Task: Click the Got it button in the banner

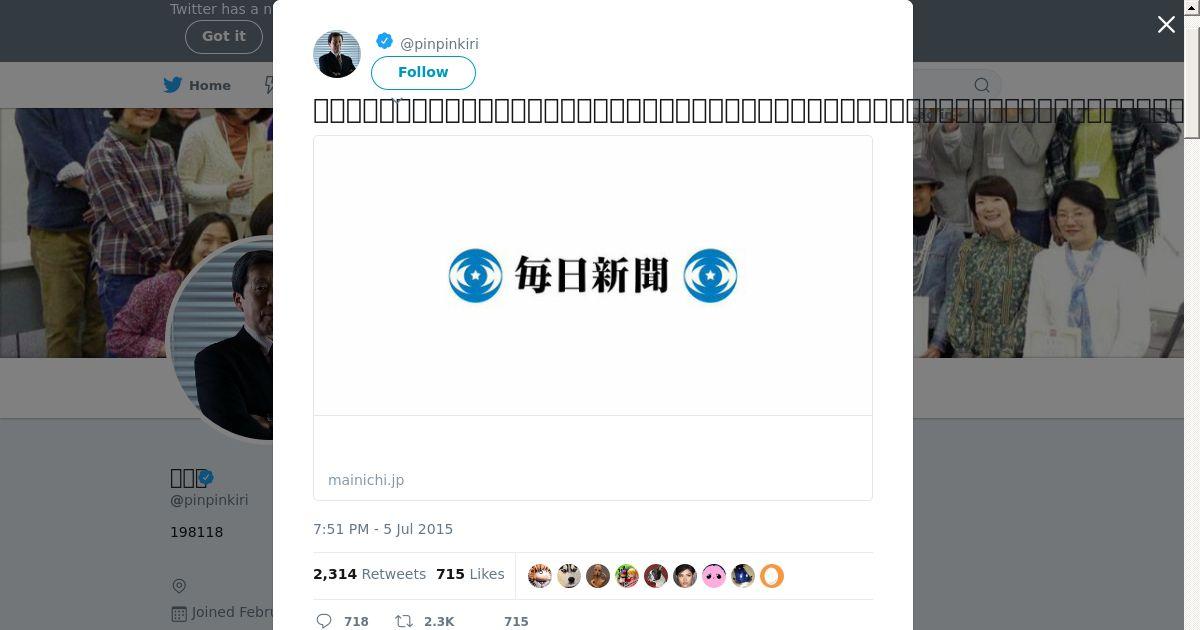Action: [x=223, y=36]
